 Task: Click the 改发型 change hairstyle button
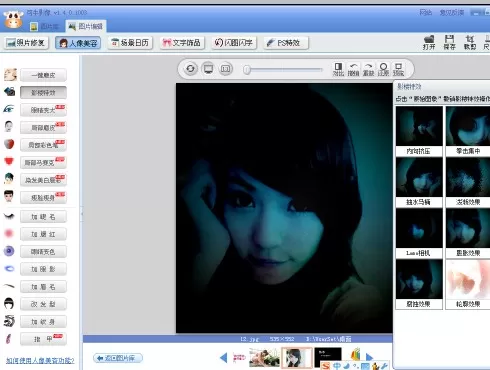coord(43,304)
